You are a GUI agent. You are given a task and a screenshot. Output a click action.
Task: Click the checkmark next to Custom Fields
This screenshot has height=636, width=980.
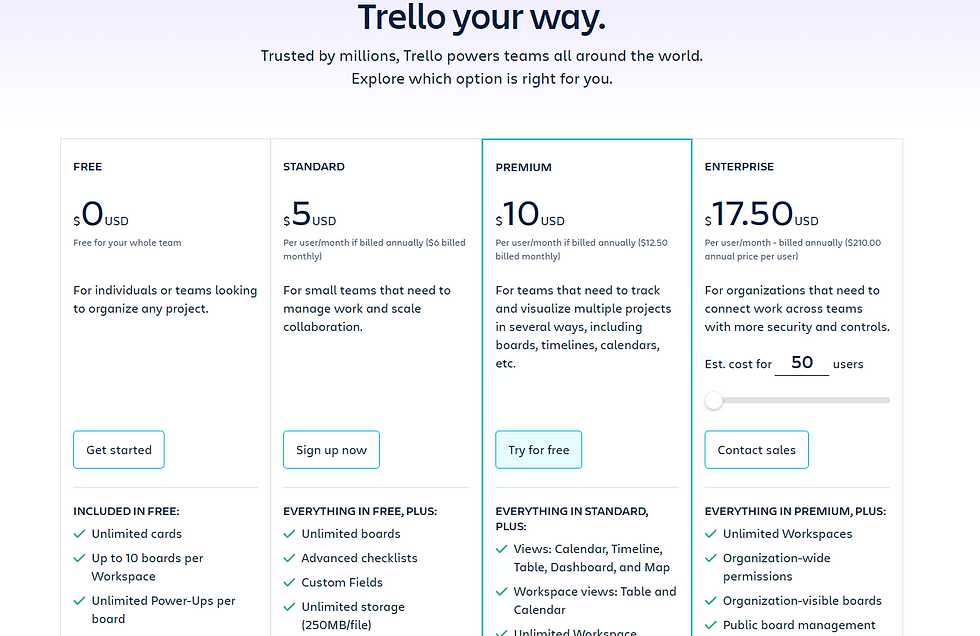click(x=289, y=583)
